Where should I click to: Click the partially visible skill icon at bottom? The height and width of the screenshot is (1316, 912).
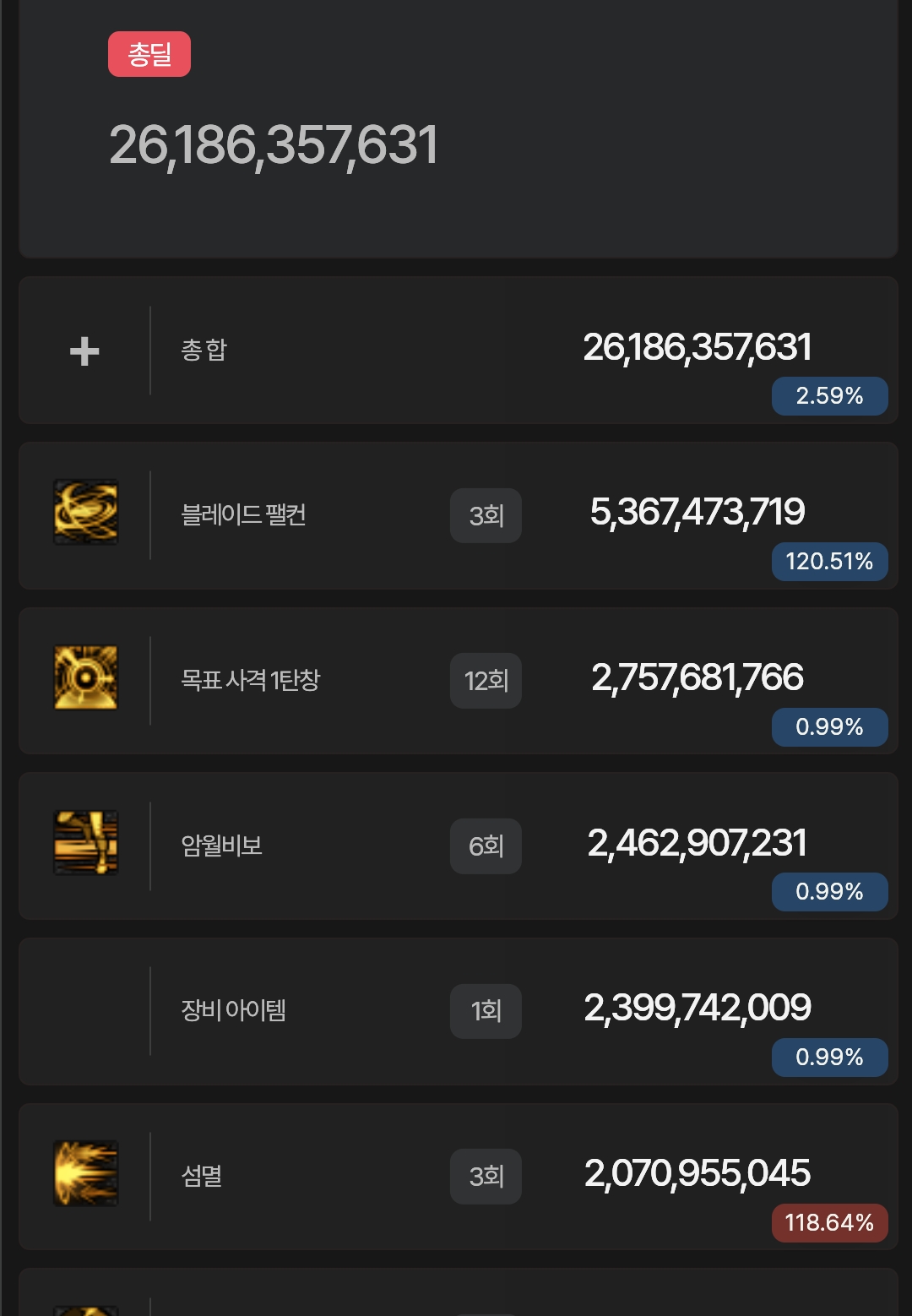pos(85,1310)
